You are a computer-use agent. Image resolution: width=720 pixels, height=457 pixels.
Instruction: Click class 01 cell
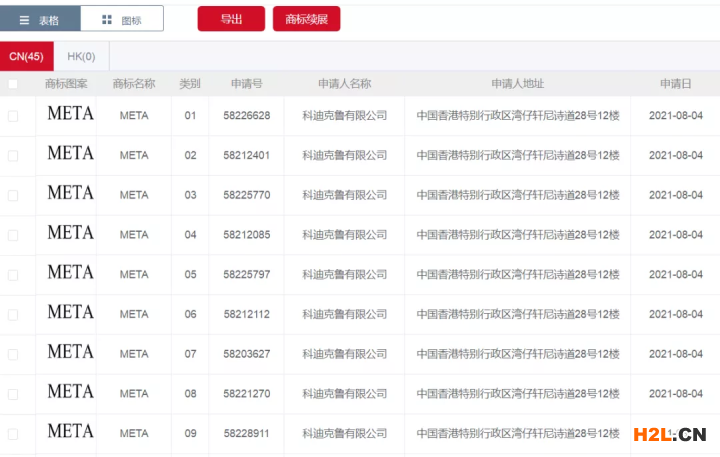(190, 116)
